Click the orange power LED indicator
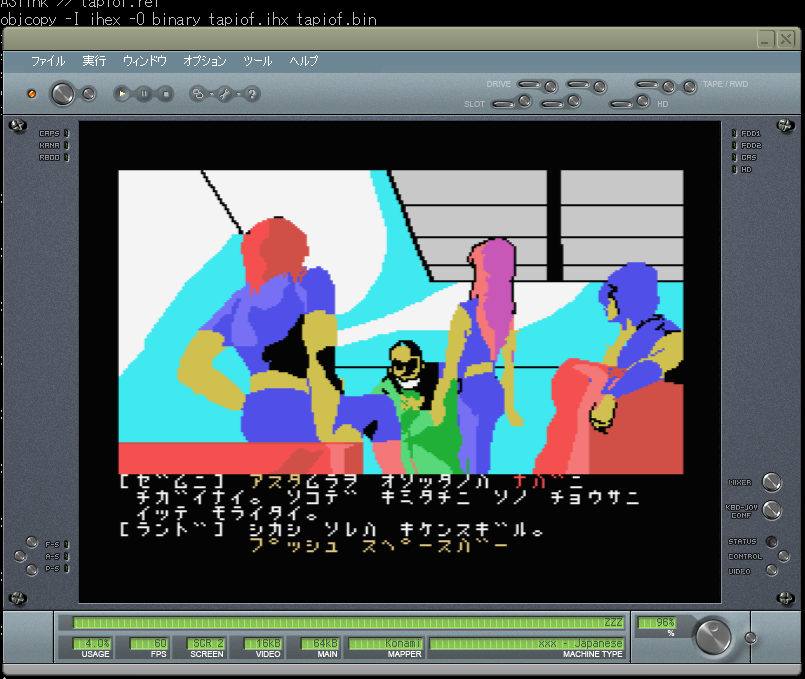This screenshot has height=679, width=805. (x=32, y=94)
